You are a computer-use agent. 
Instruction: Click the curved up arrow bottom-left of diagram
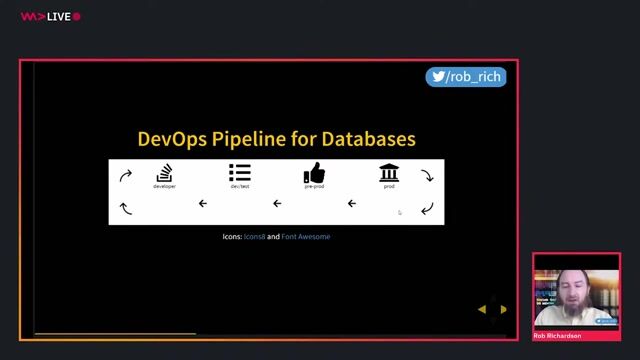coord(126,209)
